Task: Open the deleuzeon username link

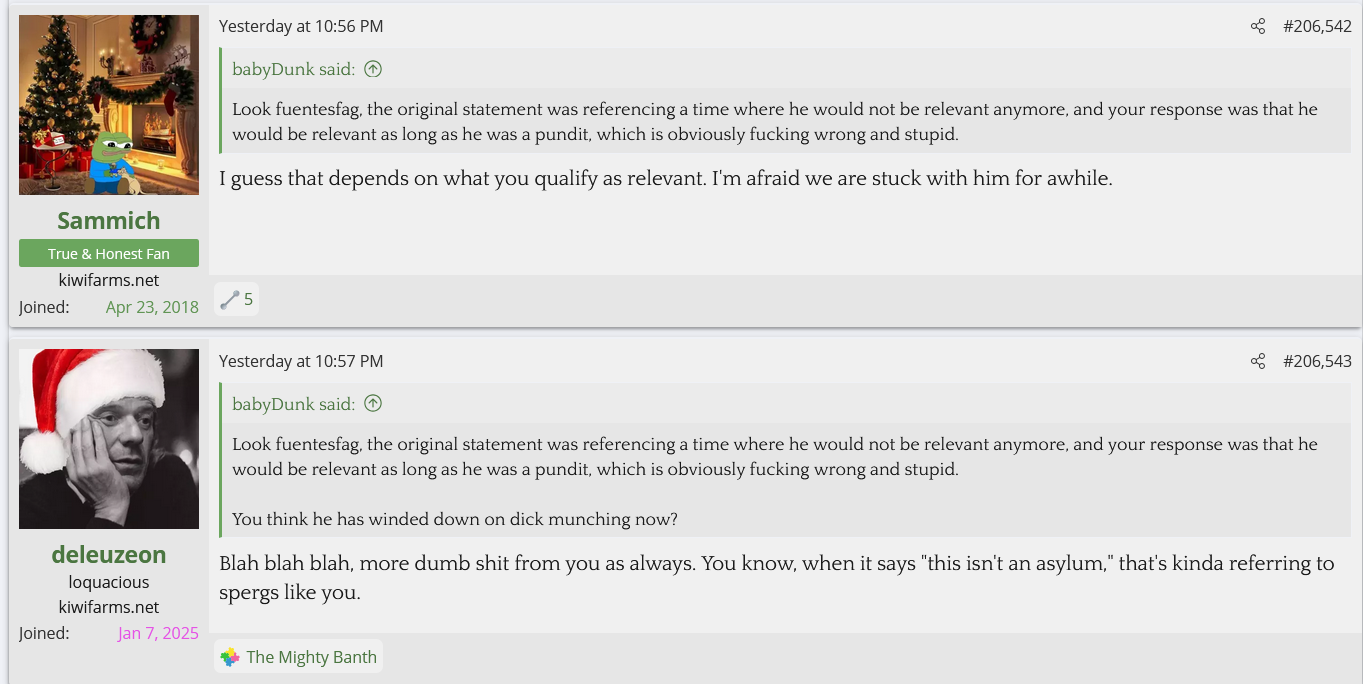Action: click(x=109, y=555)
